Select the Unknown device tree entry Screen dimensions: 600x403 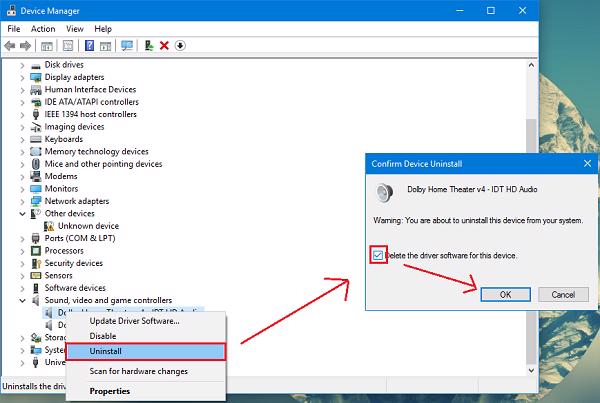[88, 226]
